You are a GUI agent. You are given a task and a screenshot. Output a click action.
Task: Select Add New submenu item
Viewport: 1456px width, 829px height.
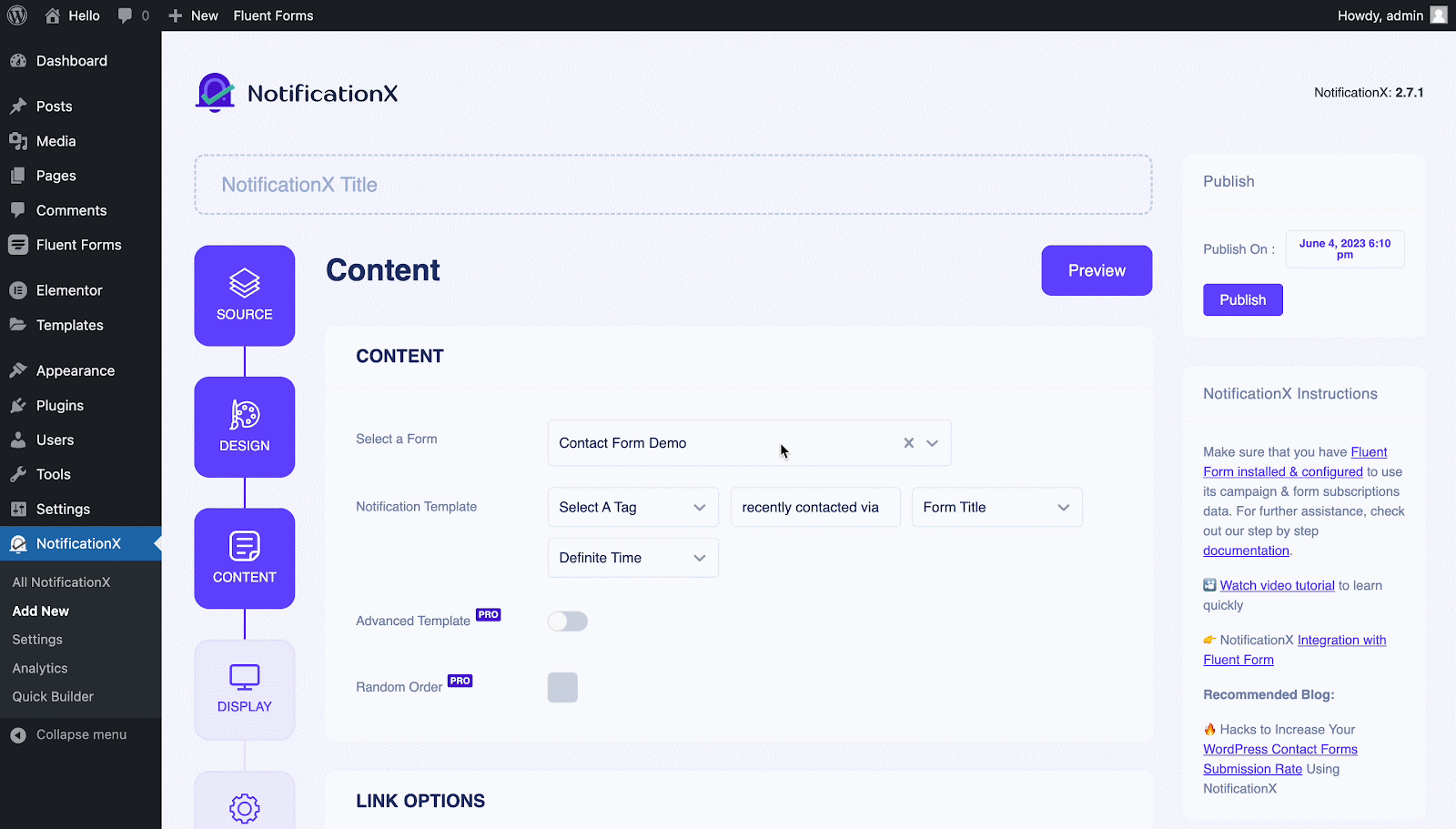point(41,612)
